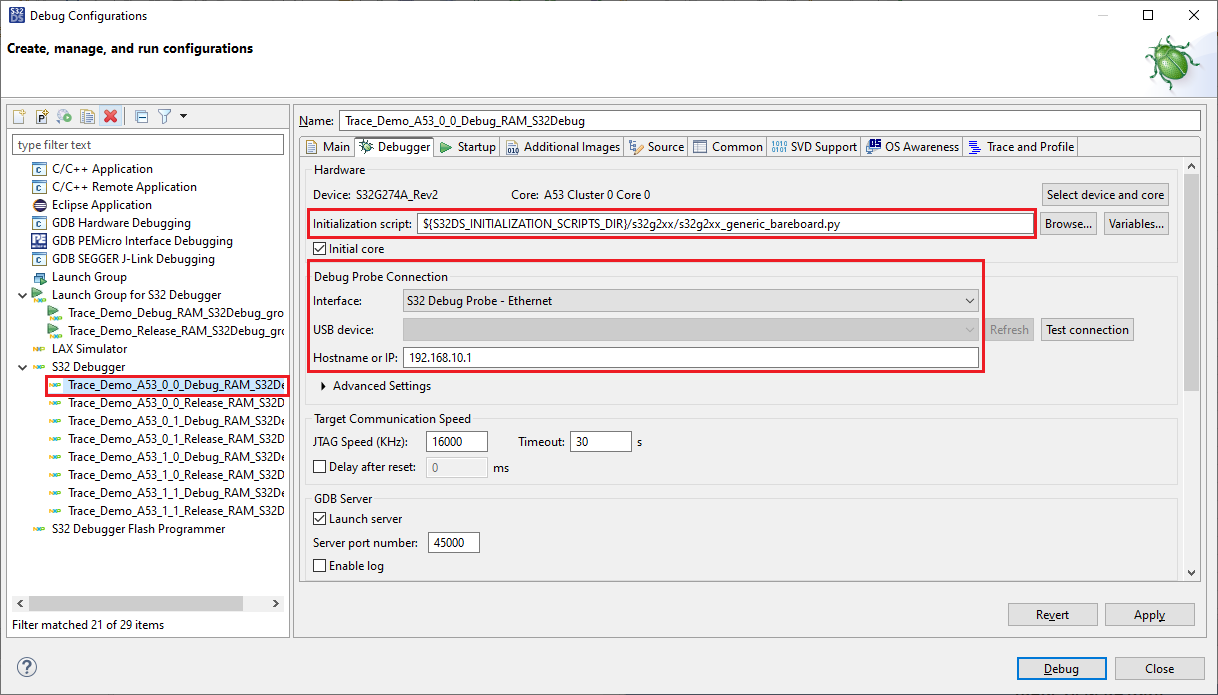The width and height of the screenshot is (1218, 695).
Task: Open the SVD Support tab
Action: tap(813, 146)
